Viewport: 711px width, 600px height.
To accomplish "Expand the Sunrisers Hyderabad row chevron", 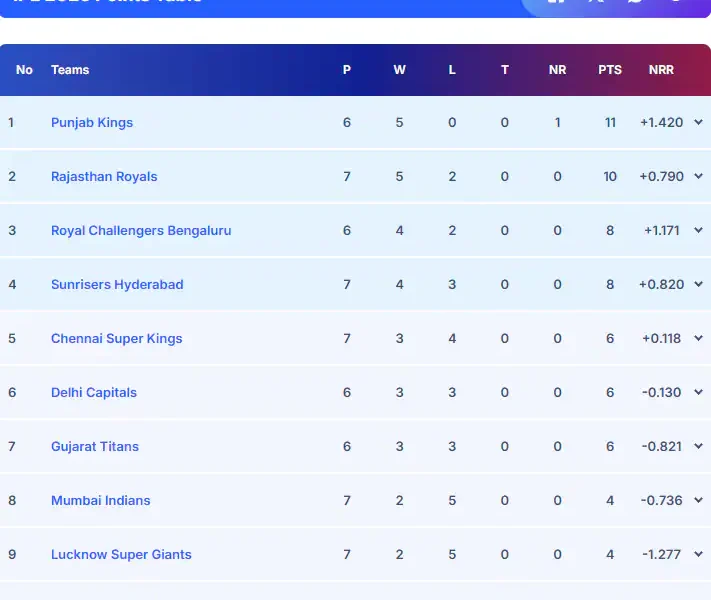I will [698, 284].
